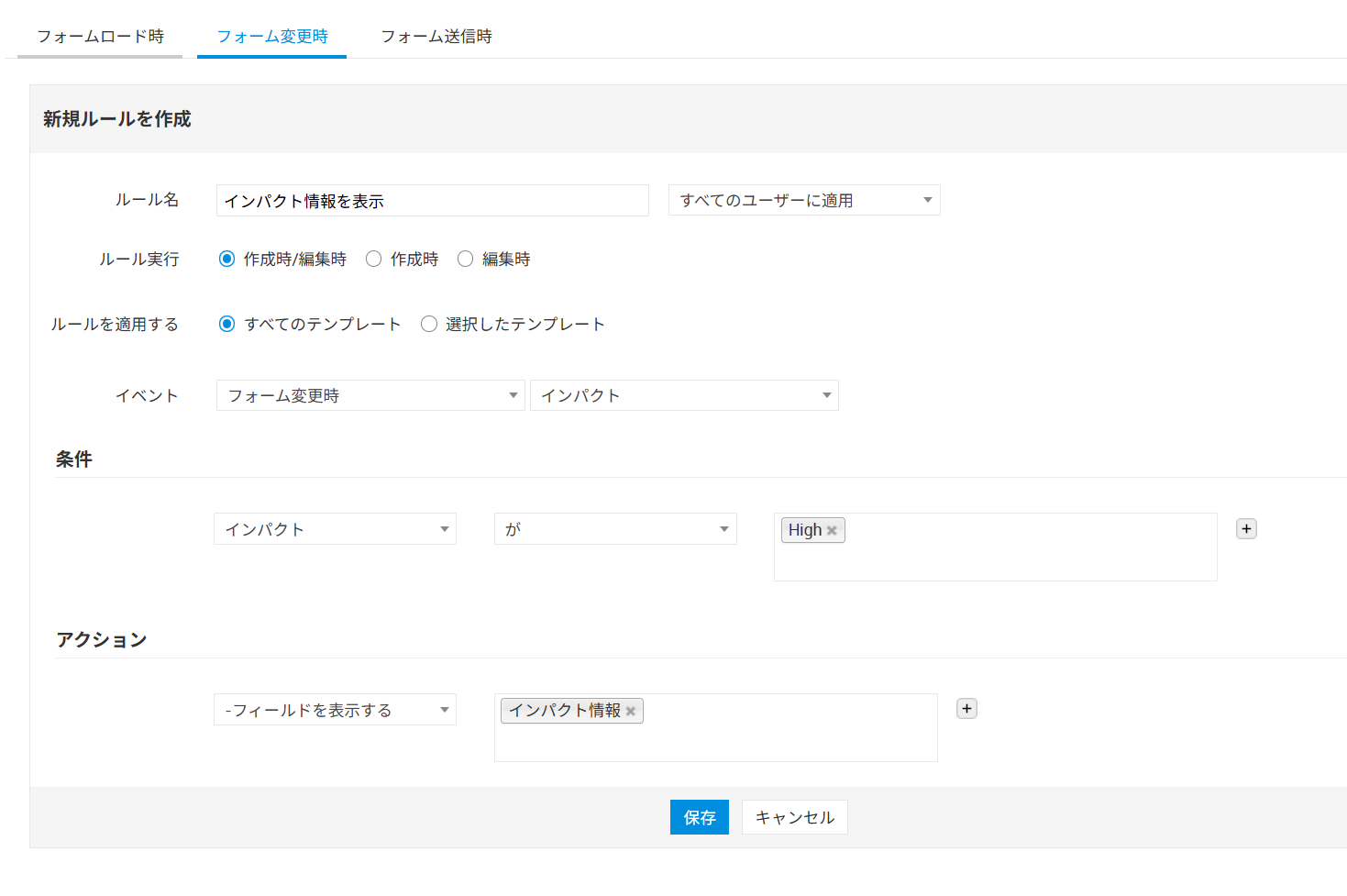
Task: Expand the が operator dropdown
Action: (x=615, y=529)
